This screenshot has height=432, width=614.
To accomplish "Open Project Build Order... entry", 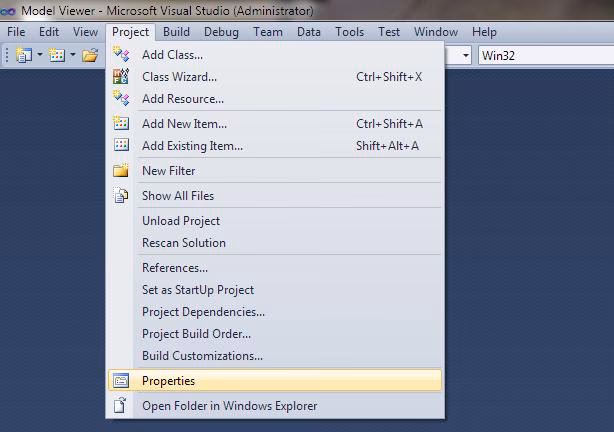I will pos(275,333).
